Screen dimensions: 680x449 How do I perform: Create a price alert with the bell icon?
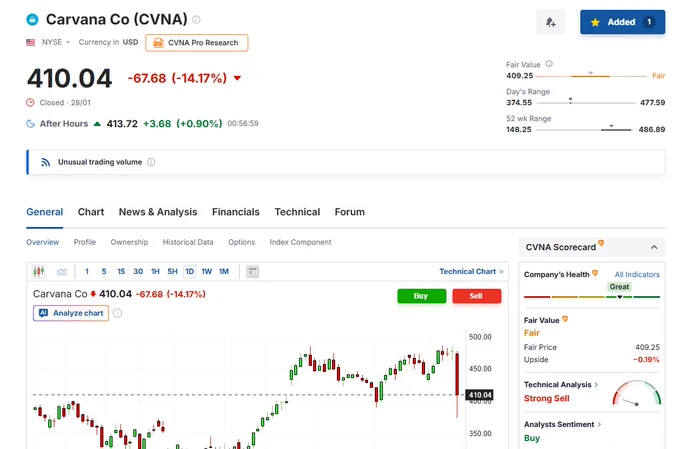pyautogui.click(x=550, y=22)
